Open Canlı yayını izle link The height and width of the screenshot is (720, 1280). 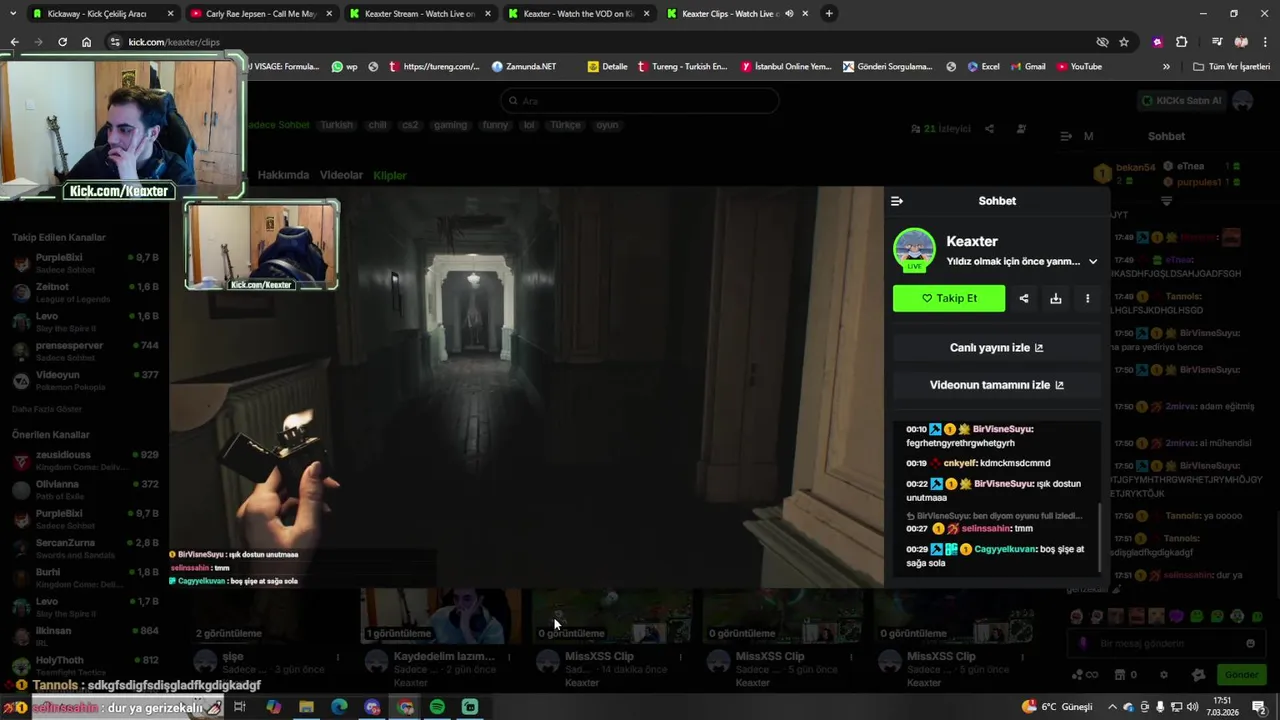pyautogui.click(x=997, y=348)
